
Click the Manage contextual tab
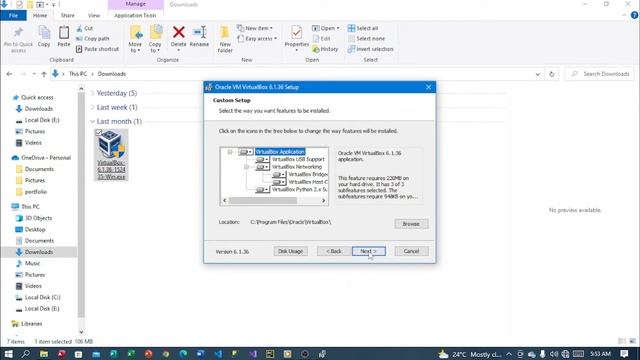click(x=136, y=4)
